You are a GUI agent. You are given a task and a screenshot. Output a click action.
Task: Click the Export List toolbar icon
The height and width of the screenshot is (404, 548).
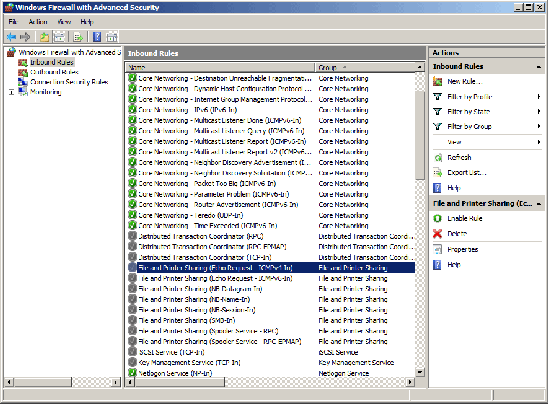79,36
